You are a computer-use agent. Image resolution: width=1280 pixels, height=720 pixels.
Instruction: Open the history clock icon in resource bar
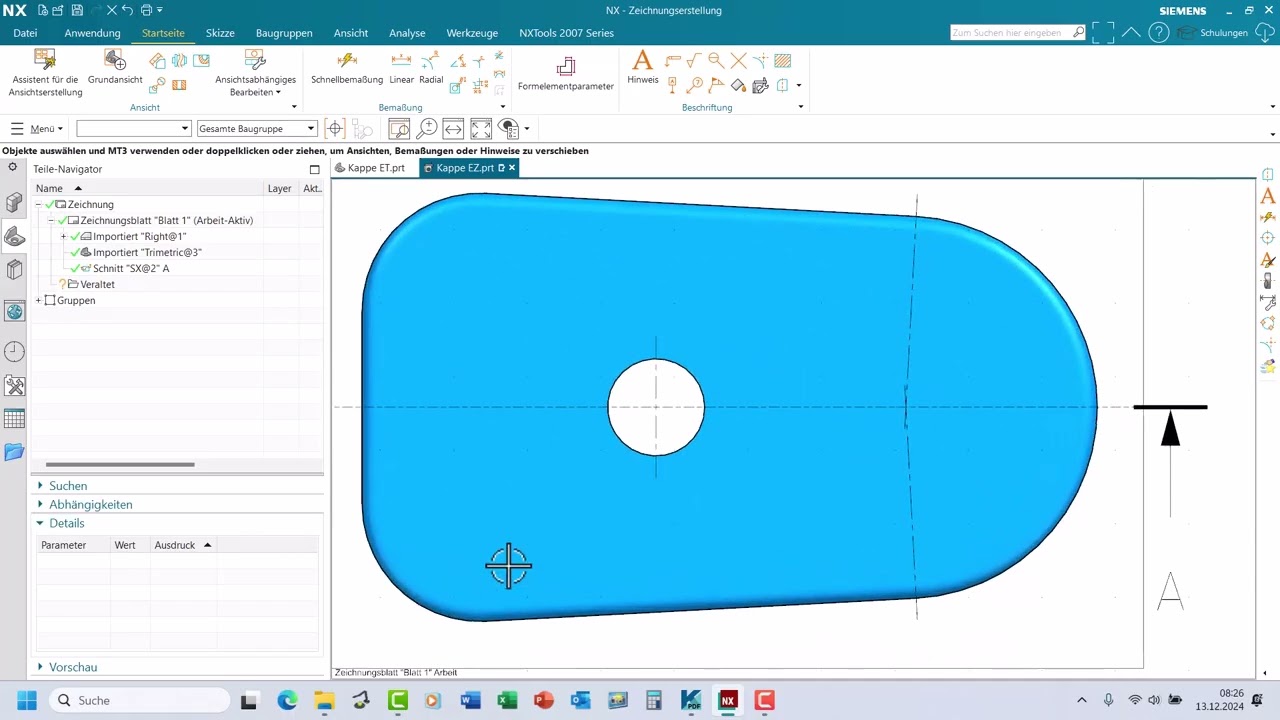coord(14,352)
